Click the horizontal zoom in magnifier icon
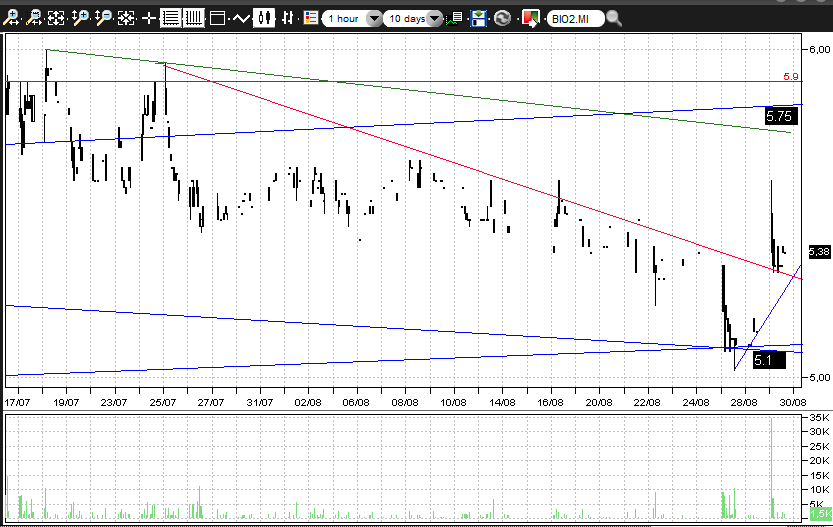Viewport: 833px width, 527px height. click(11, 18)
